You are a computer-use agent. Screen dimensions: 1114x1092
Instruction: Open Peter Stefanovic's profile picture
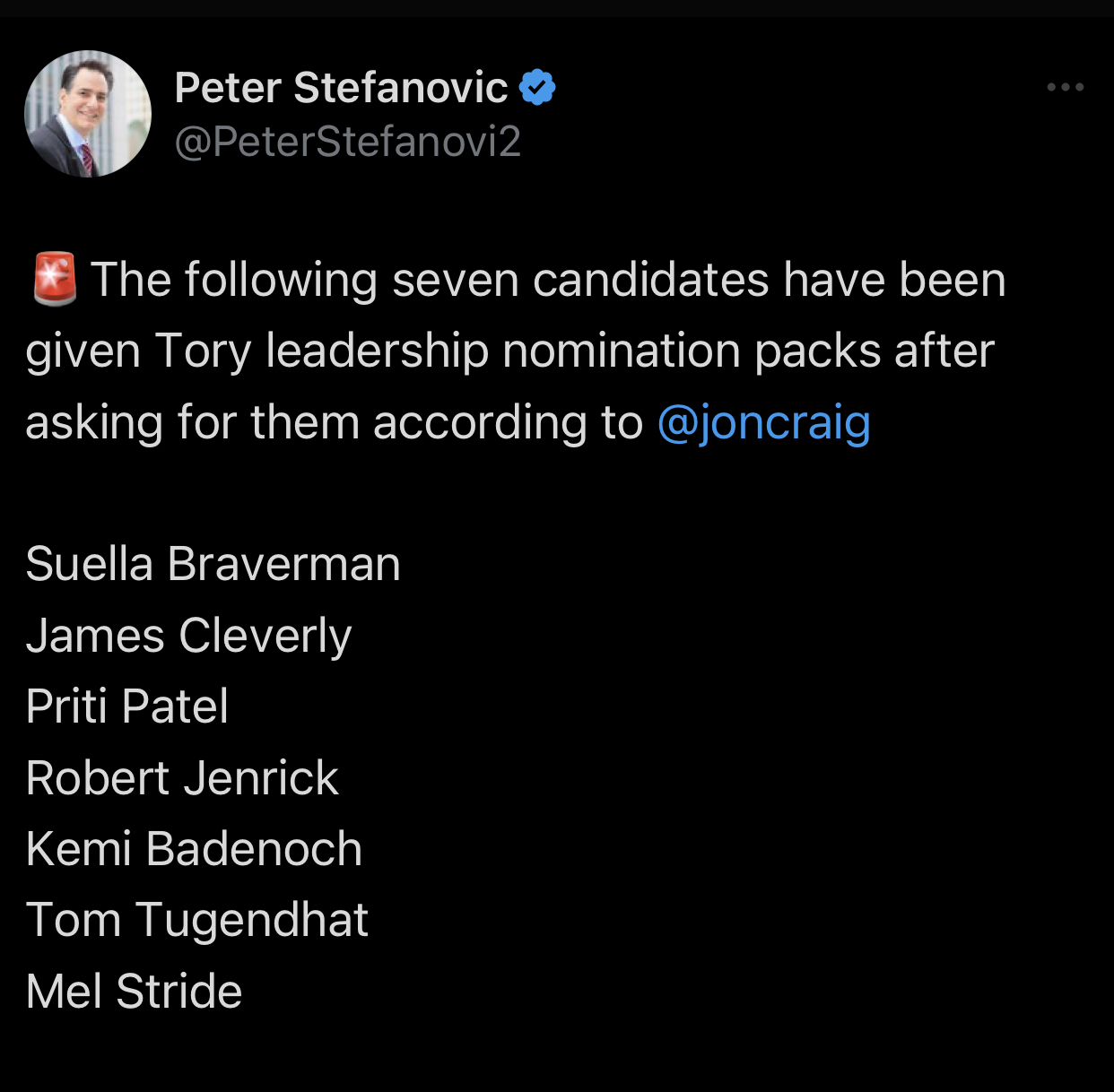click(x=88, y=114)
